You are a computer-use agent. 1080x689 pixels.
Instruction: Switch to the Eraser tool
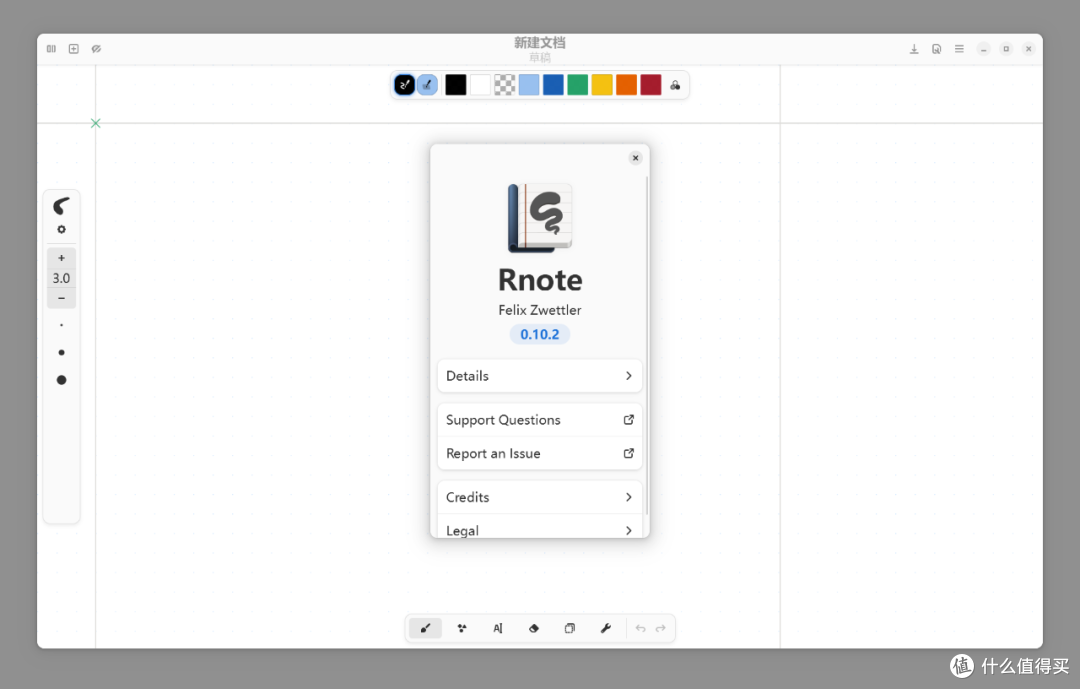pyautogui.click(x=533, y=628)
